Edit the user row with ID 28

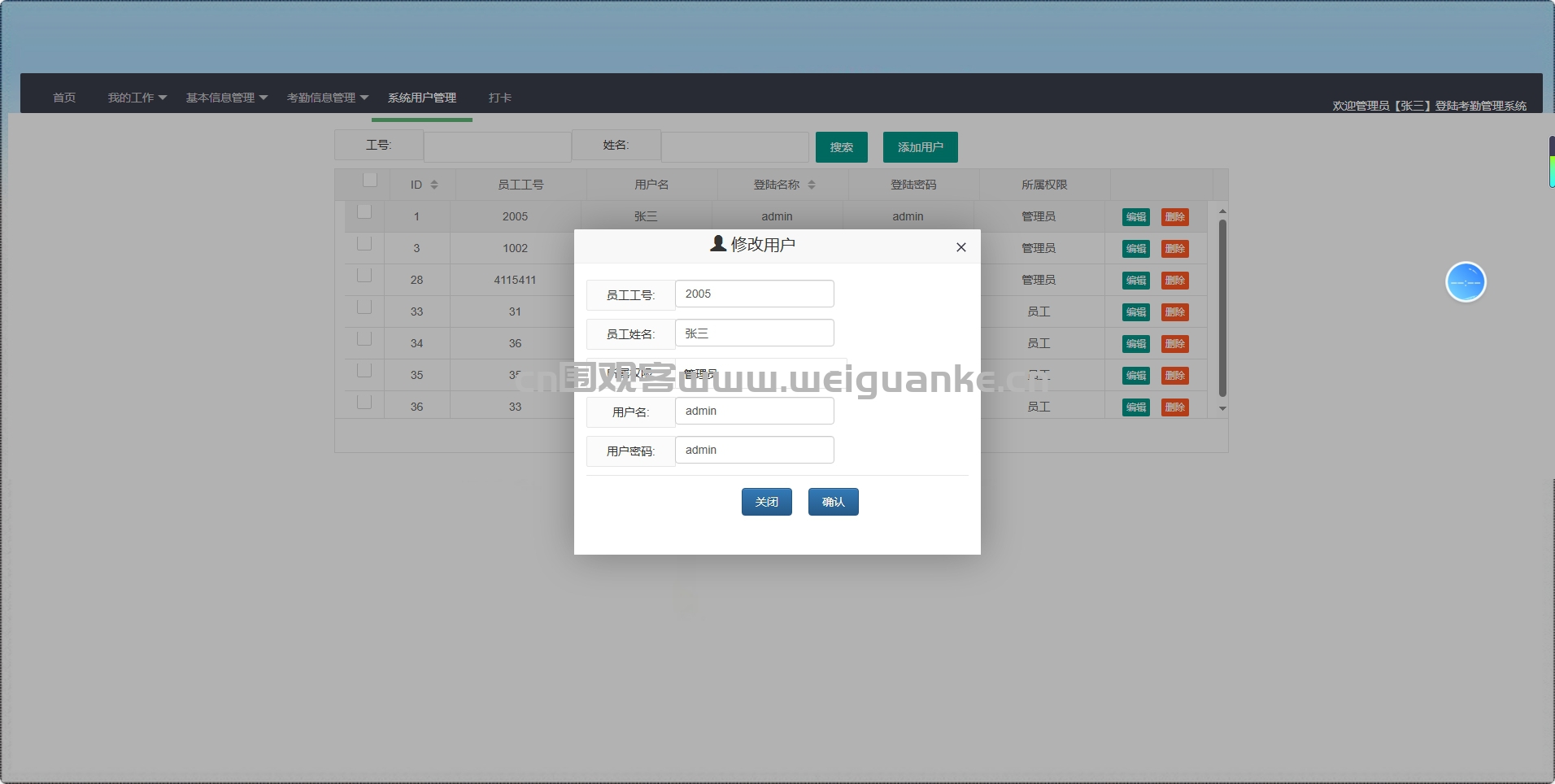(x=1136, y=281)
